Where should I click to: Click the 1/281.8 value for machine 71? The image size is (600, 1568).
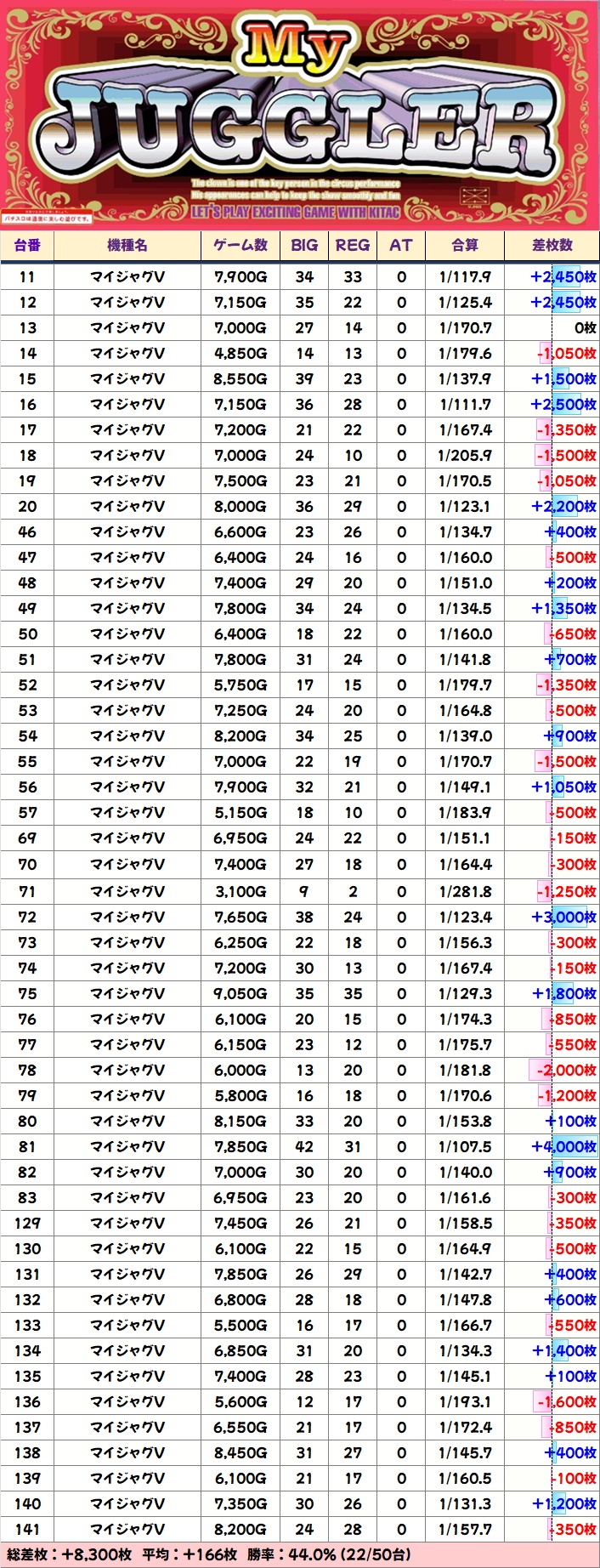465,891
